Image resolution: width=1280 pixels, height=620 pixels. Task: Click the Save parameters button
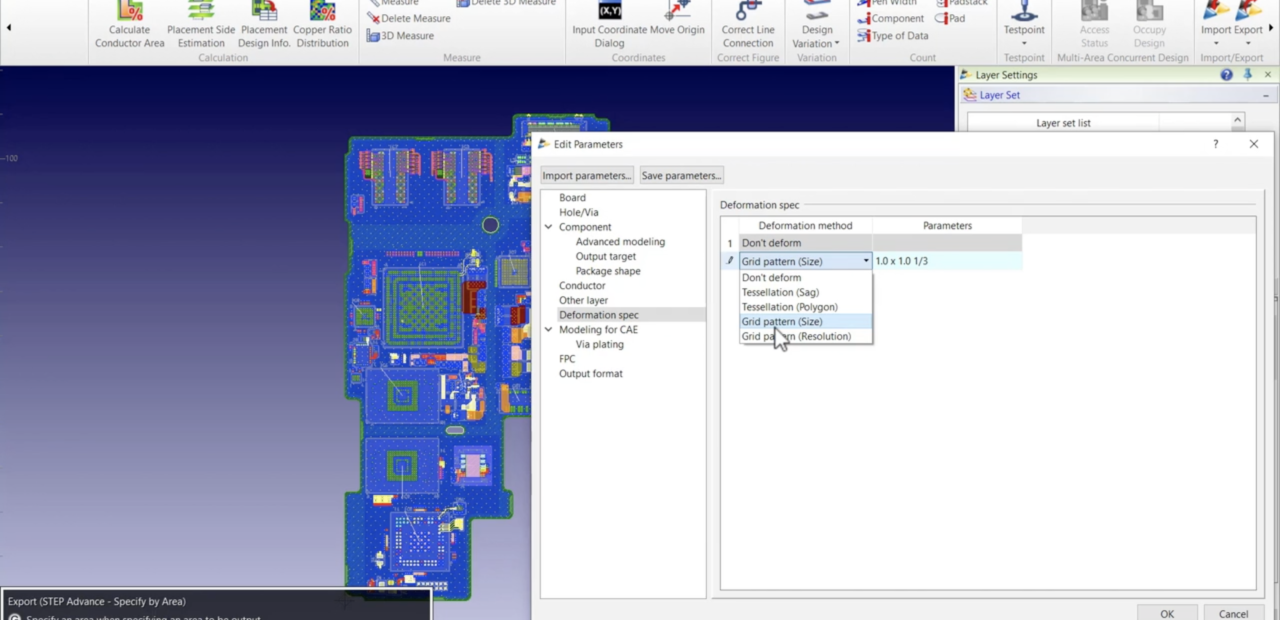click(x=680, y=175)
